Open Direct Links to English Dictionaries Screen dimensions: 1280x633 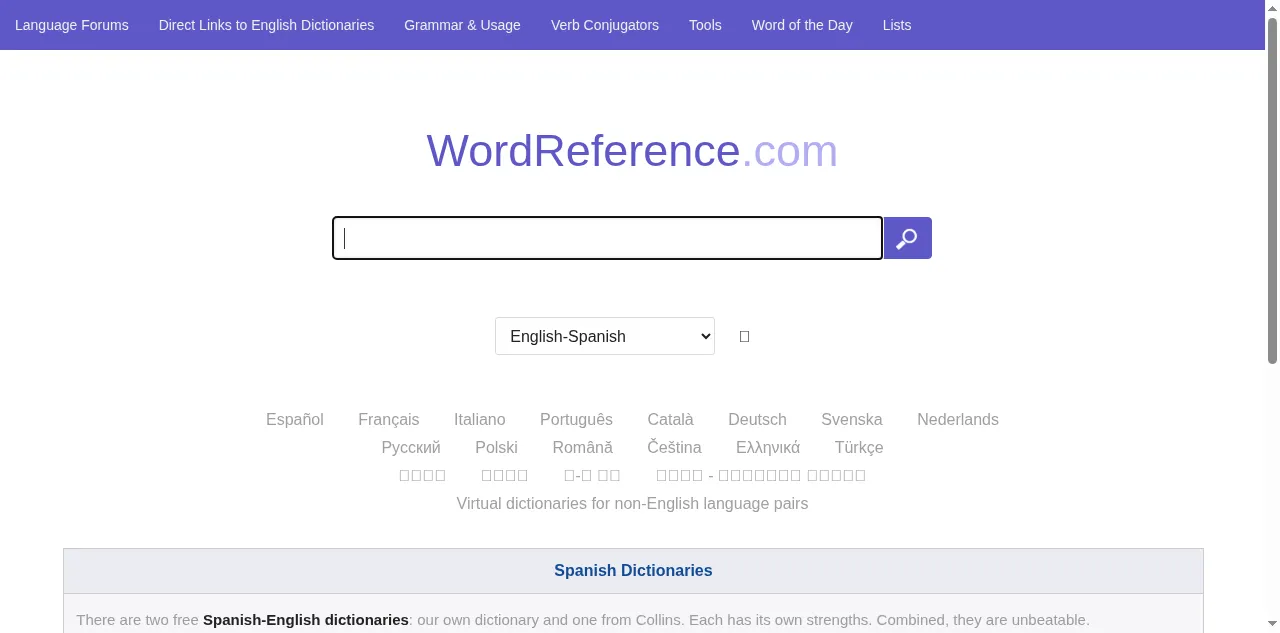coord(266,25)
